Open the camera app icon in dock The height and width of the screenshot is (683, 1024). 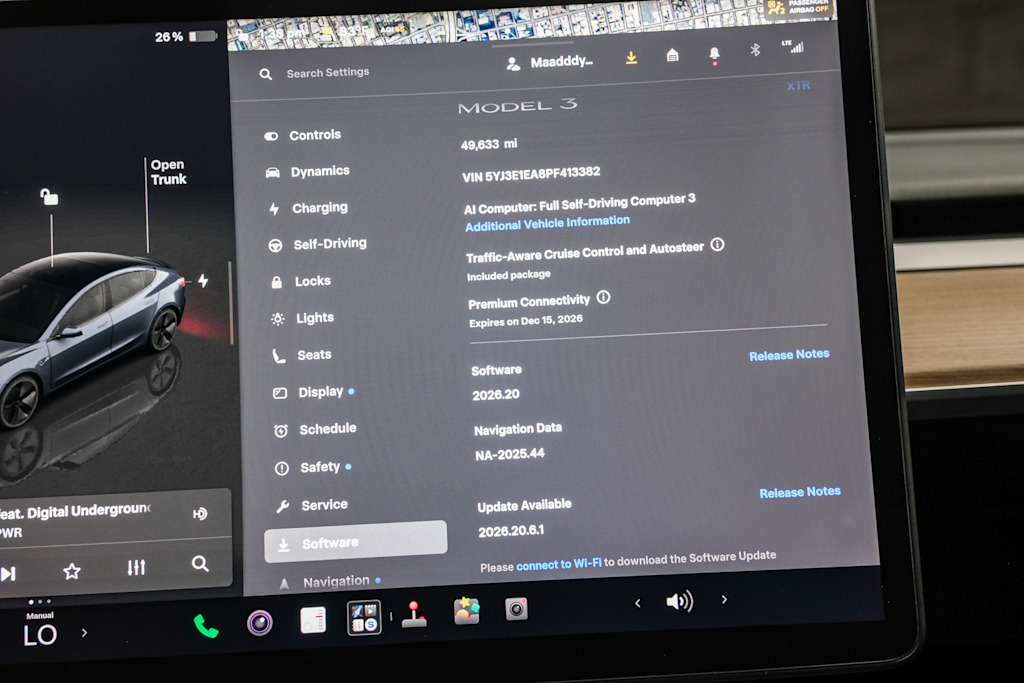(516, 609)
